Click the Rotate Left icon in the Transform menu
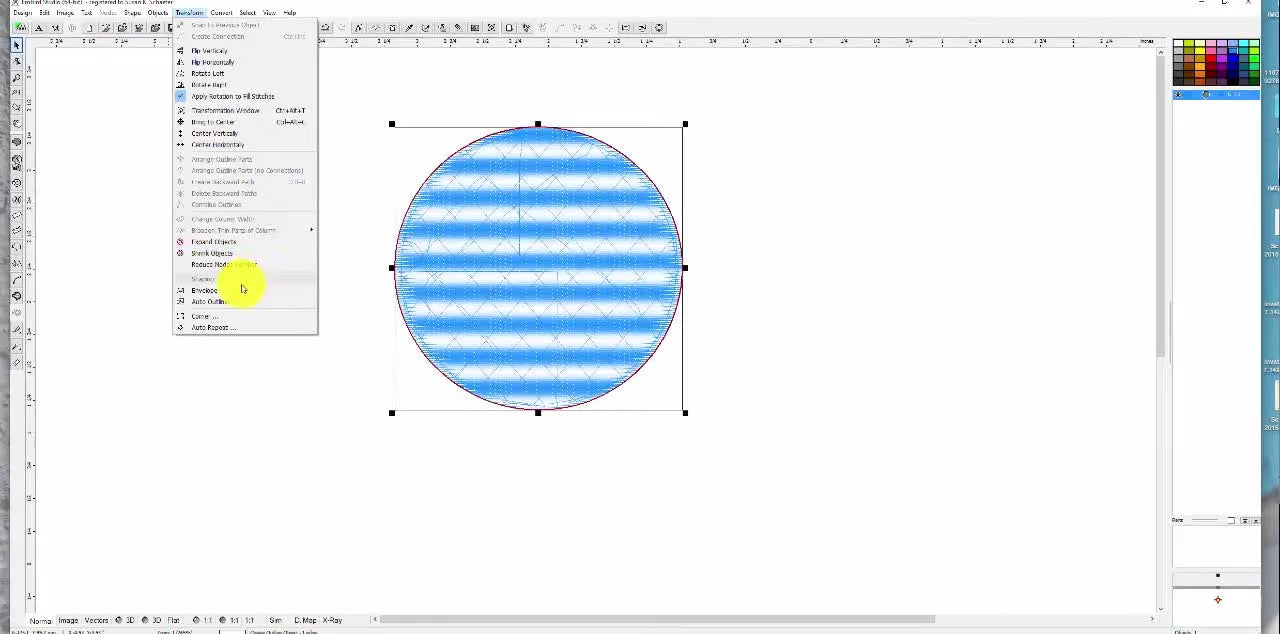 pos(181,72)
